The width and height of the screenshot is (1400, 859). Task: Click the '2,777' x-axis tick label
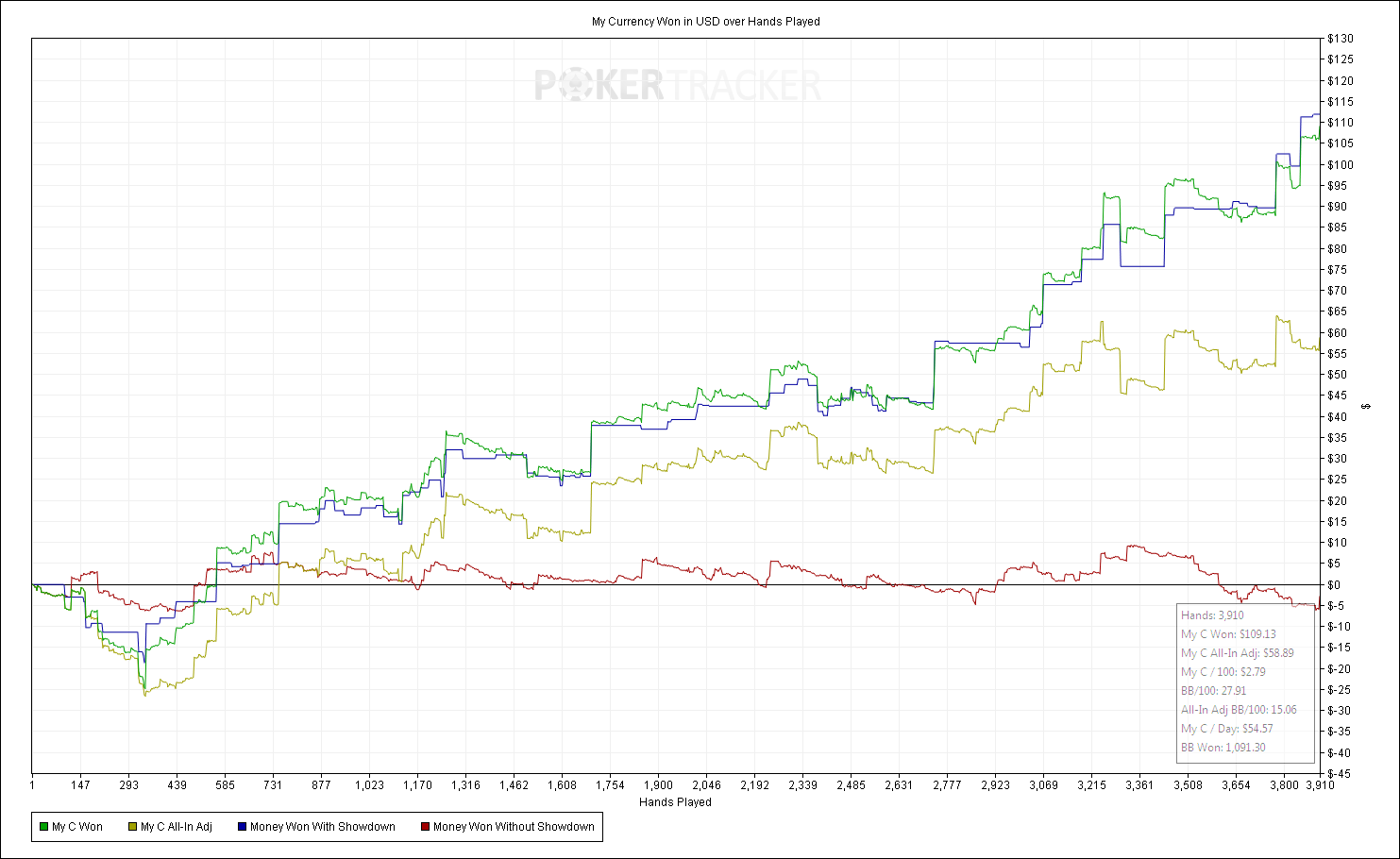point(947,785)
